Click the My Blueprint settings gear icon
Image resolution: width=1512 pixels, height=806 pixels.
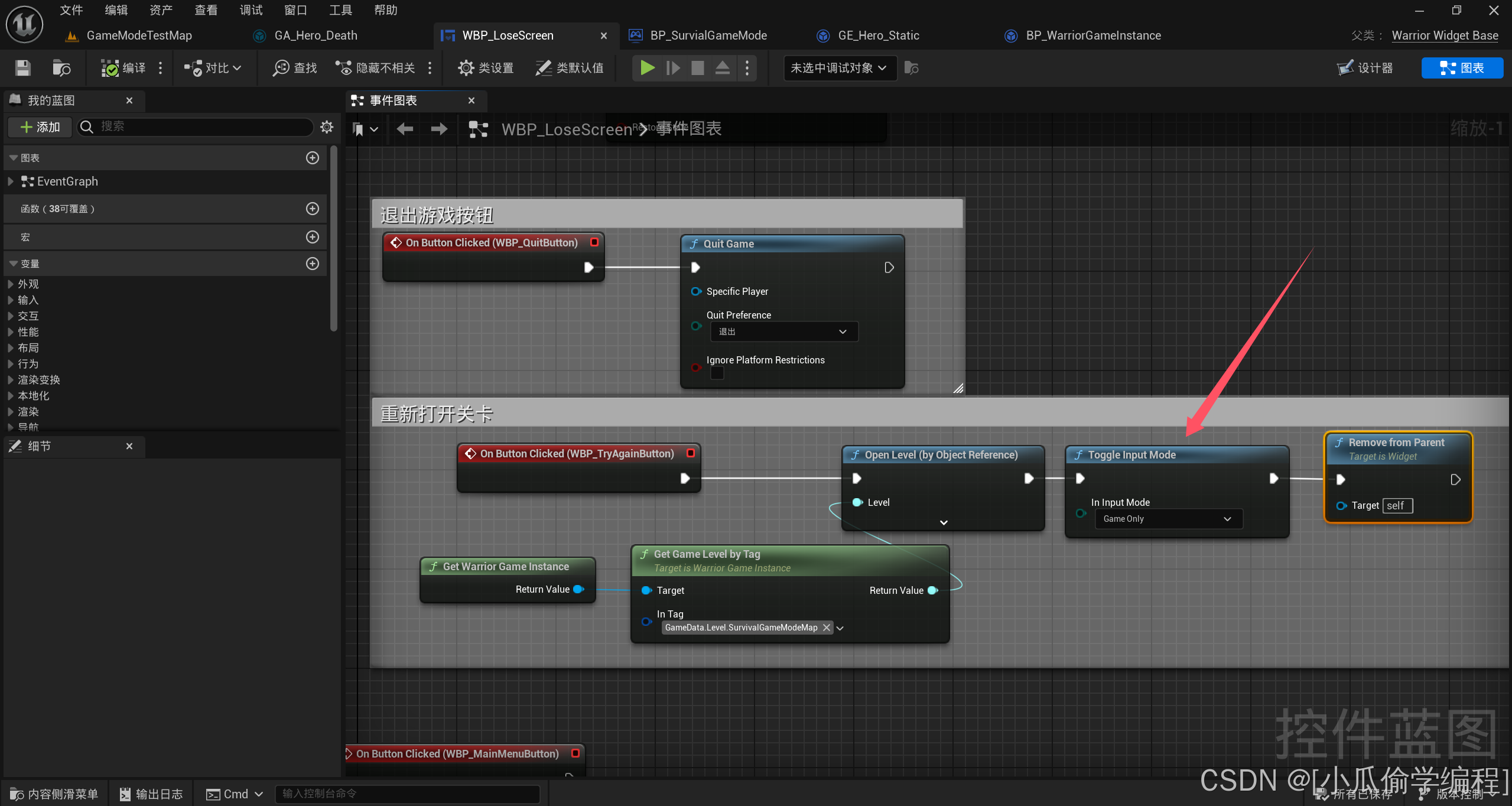[x=327, y=126]
